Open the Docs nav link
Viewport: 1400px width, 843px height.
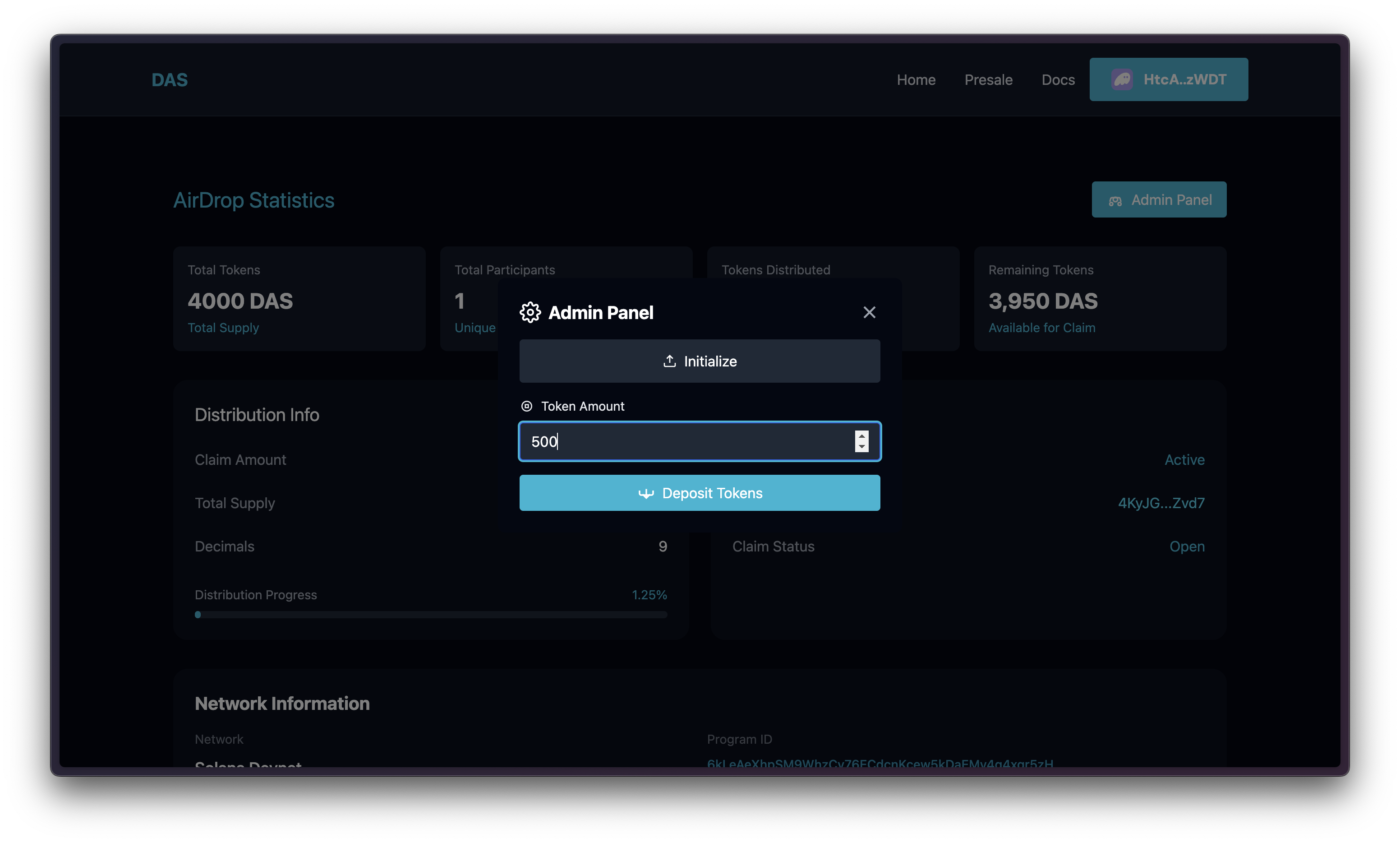tap(1058, 80)
